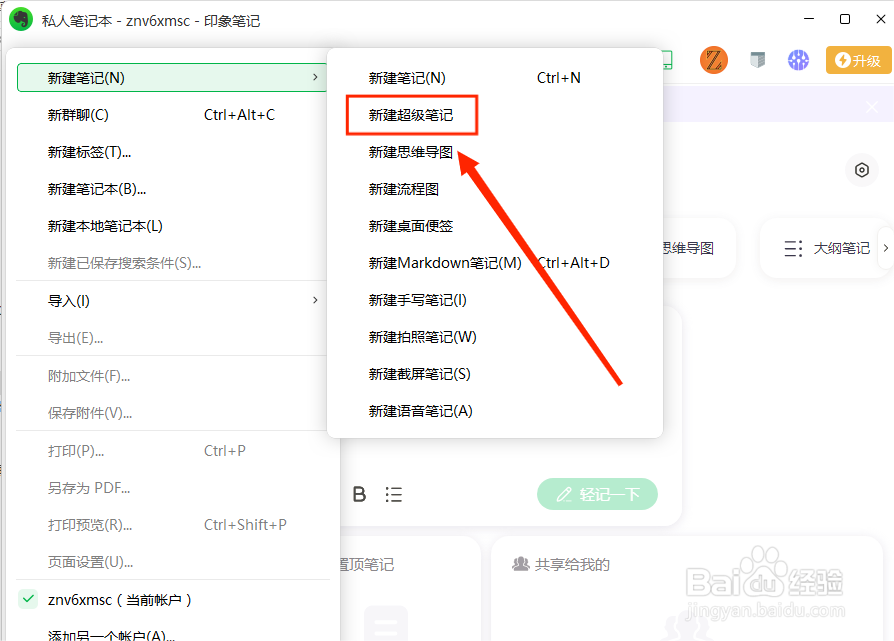Screen dimensions: 894x641
Task: Select 新建Markdown笔记(M) in submenu
Action: (x=495, y=263)
